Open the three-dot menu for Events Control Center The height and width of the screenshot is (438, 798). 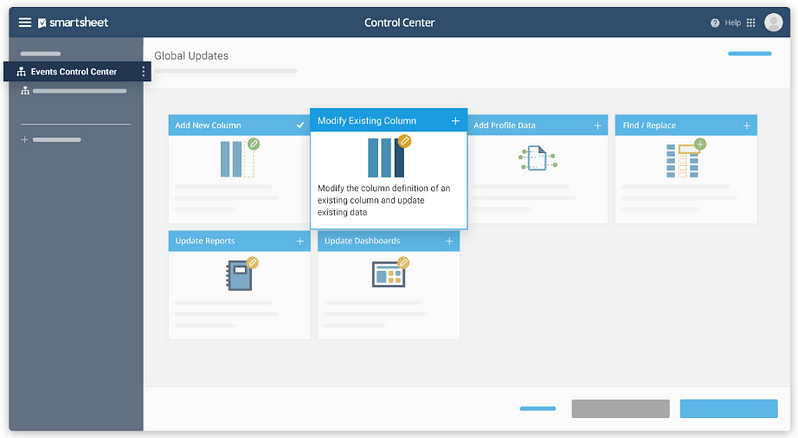tap(144, 72)
